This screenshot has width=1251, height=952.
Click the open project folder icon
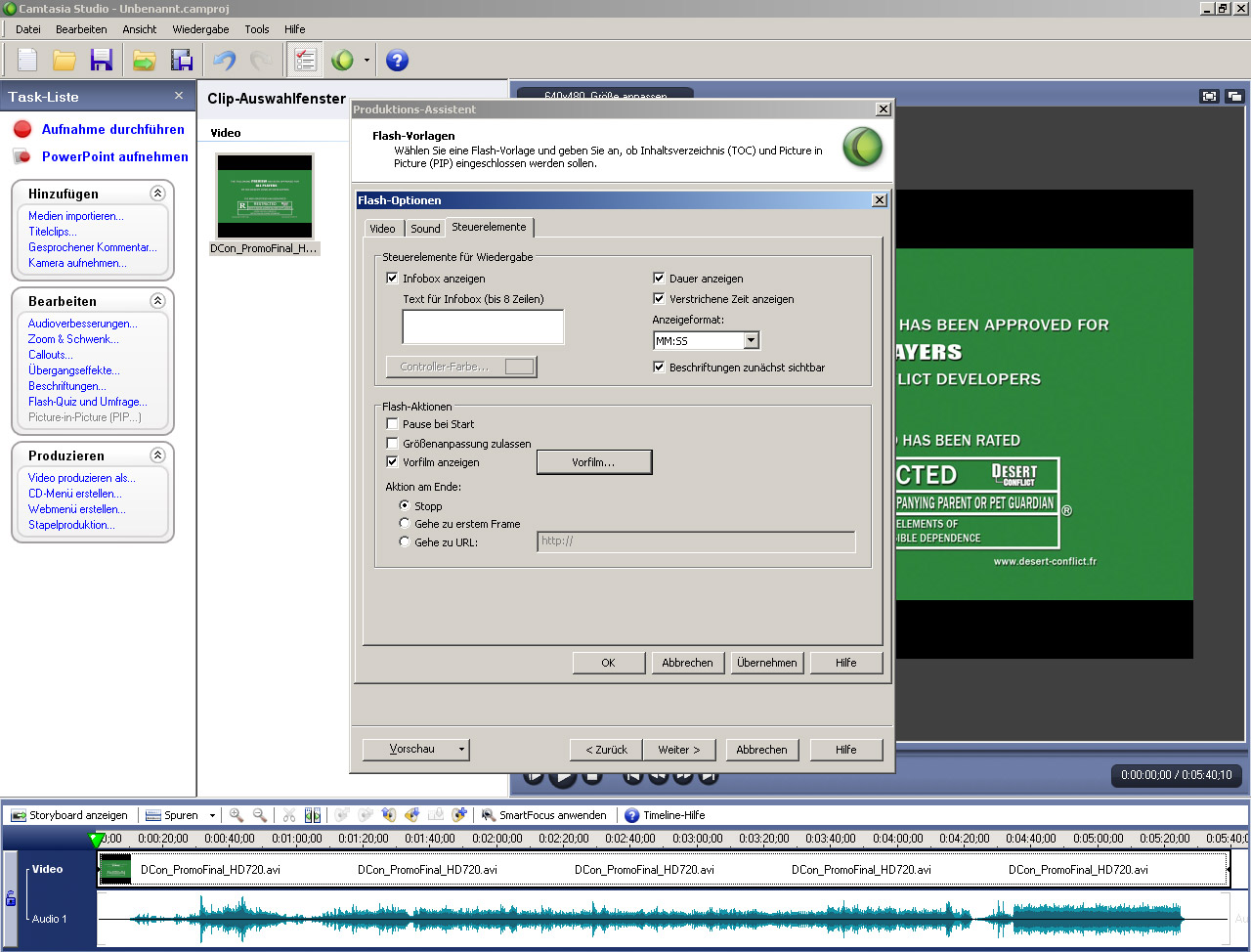(65, 61)
